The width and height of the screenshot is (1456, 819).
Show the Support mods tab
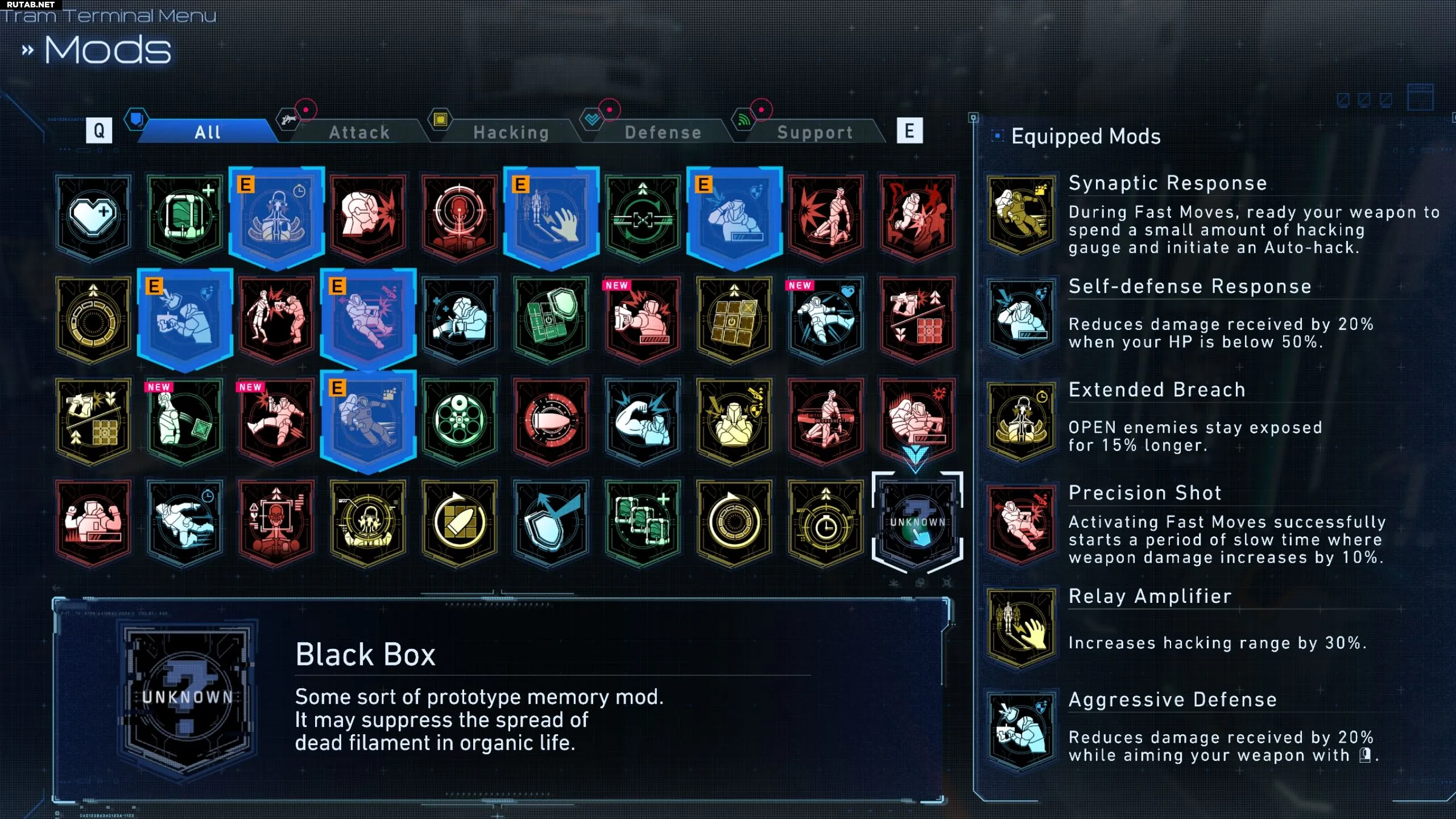(815, 132)
